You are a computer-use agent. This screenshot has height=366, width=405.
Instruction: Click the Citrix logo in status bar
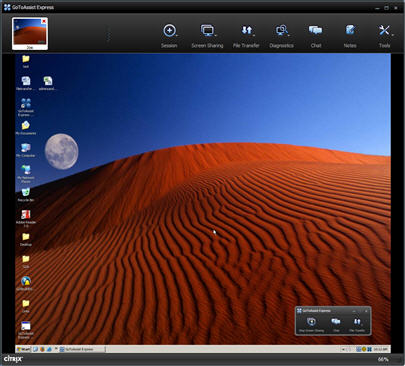click(x=13, y=359)
